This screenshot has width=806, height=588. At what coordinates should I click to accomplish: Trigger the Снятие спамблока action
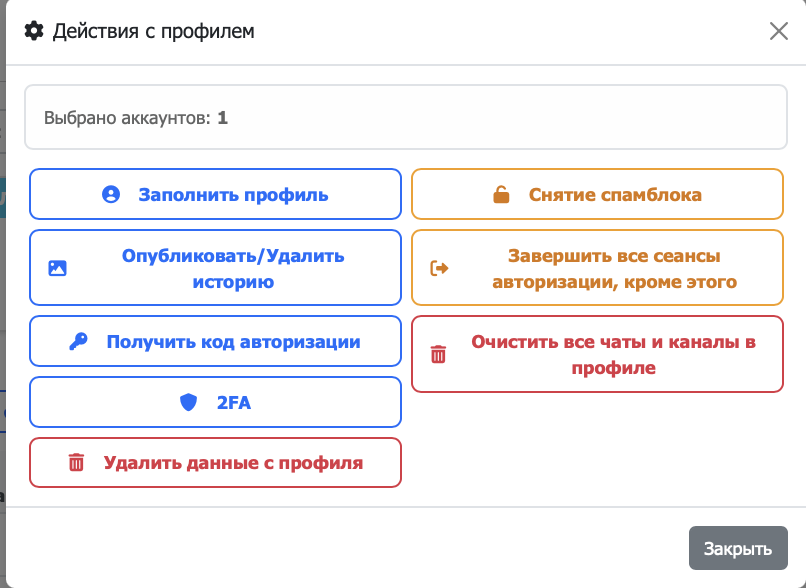tap(597, 194)
